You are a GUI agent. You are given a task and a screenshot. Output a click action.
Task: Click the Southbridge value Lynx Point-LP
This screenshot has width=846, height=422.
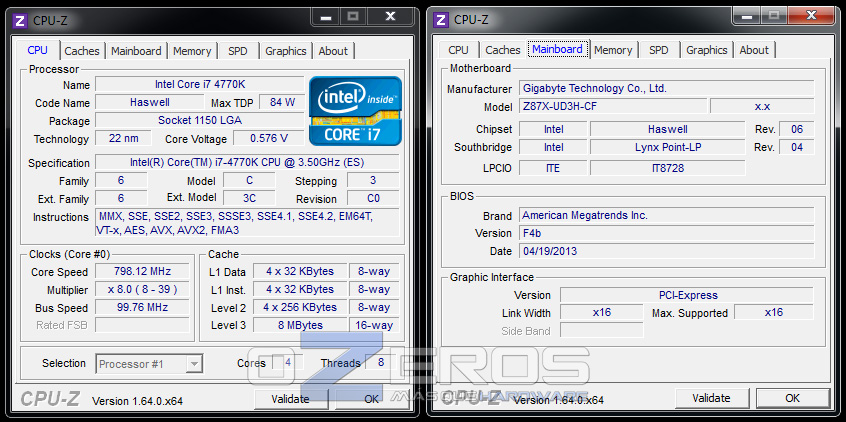tap(667, 147)
